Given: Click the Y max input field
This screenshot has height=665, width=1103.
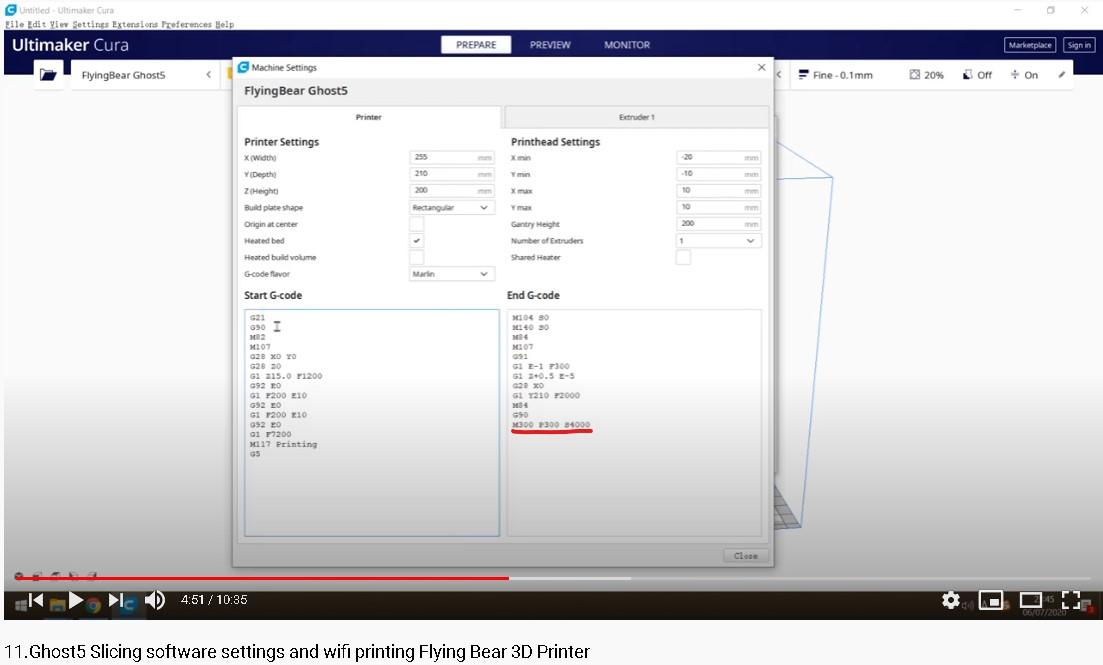Looking at the screenshot, I should (718, 208).
